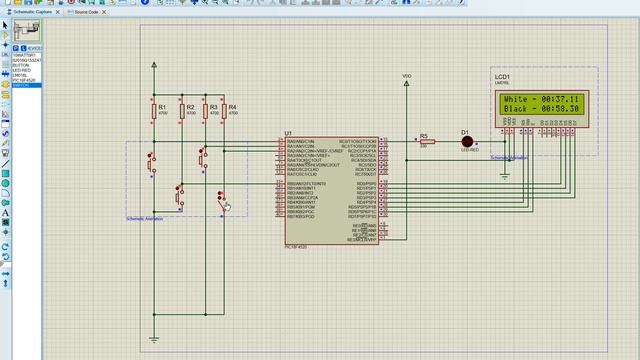Viewport: 640px width, 360px height.
Task: Select the Probe mode tool
Action: tap(5, 143)
